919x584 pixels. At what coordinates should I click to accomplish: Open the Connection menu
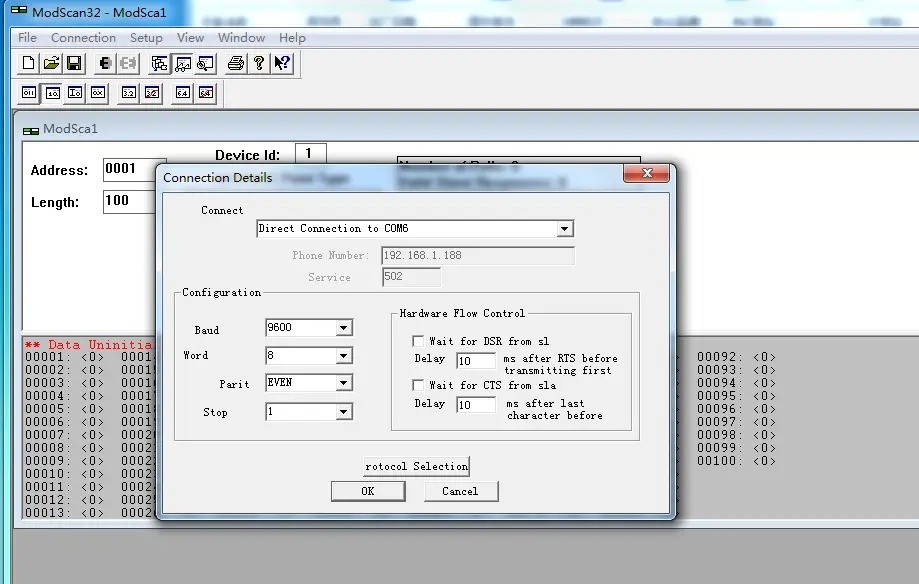tap(83, 38)
